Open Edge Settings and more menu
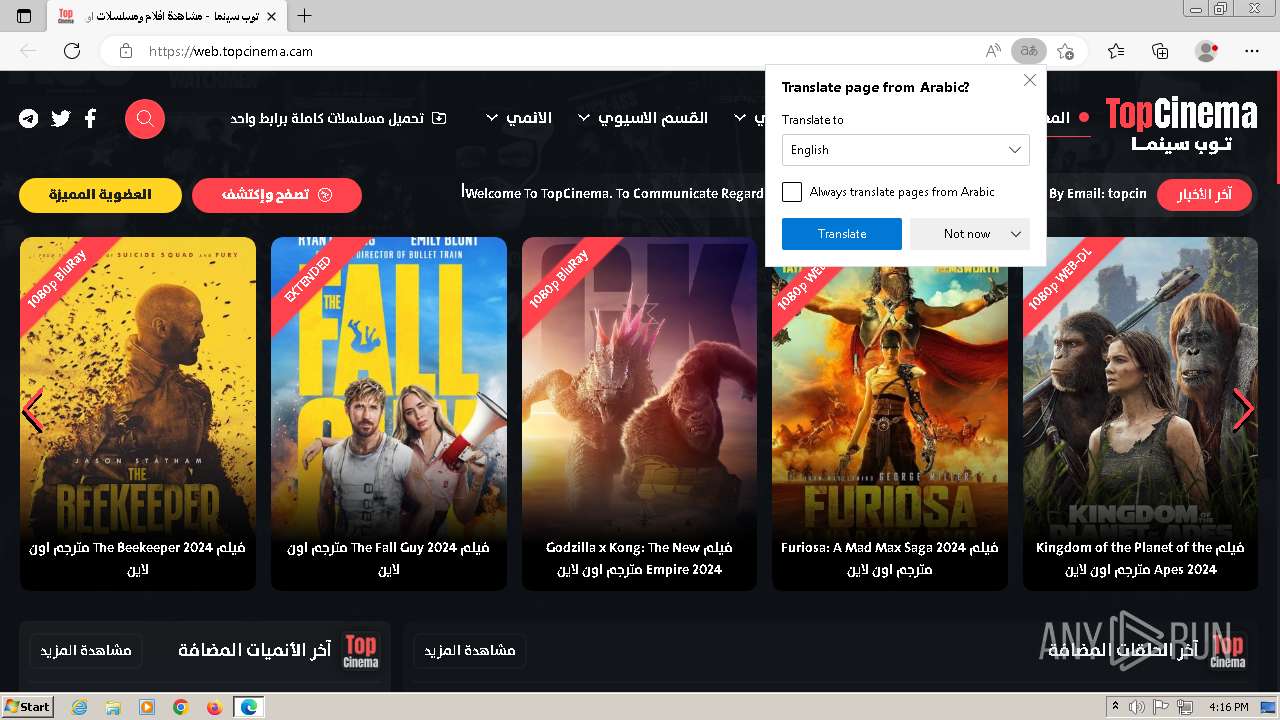Viewport: 1280px width, 720px height. [x=1252, y=51]
